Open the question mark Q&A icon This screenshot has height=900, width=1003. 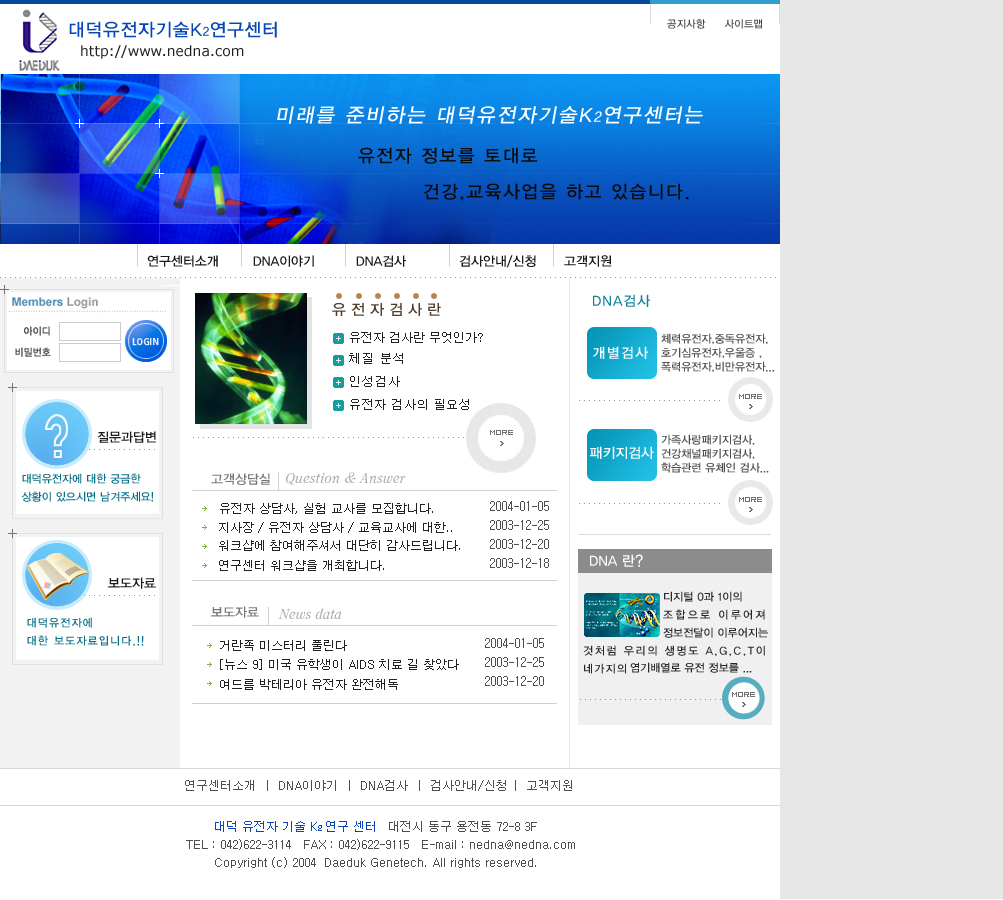[x=57, y=434]
